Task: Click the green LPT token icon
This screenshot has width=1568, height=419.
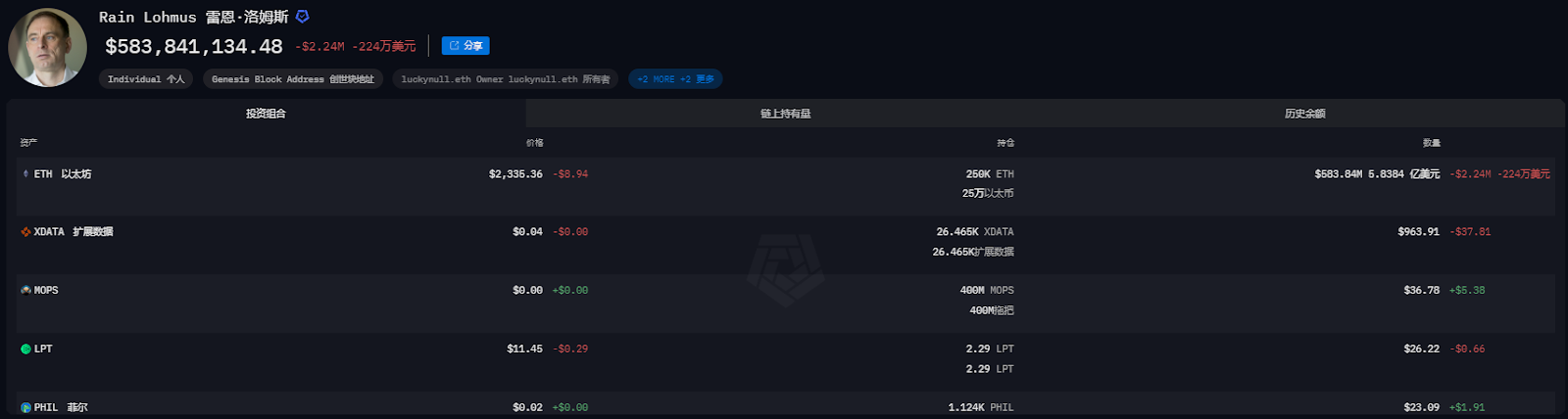Action: (25, 349)
